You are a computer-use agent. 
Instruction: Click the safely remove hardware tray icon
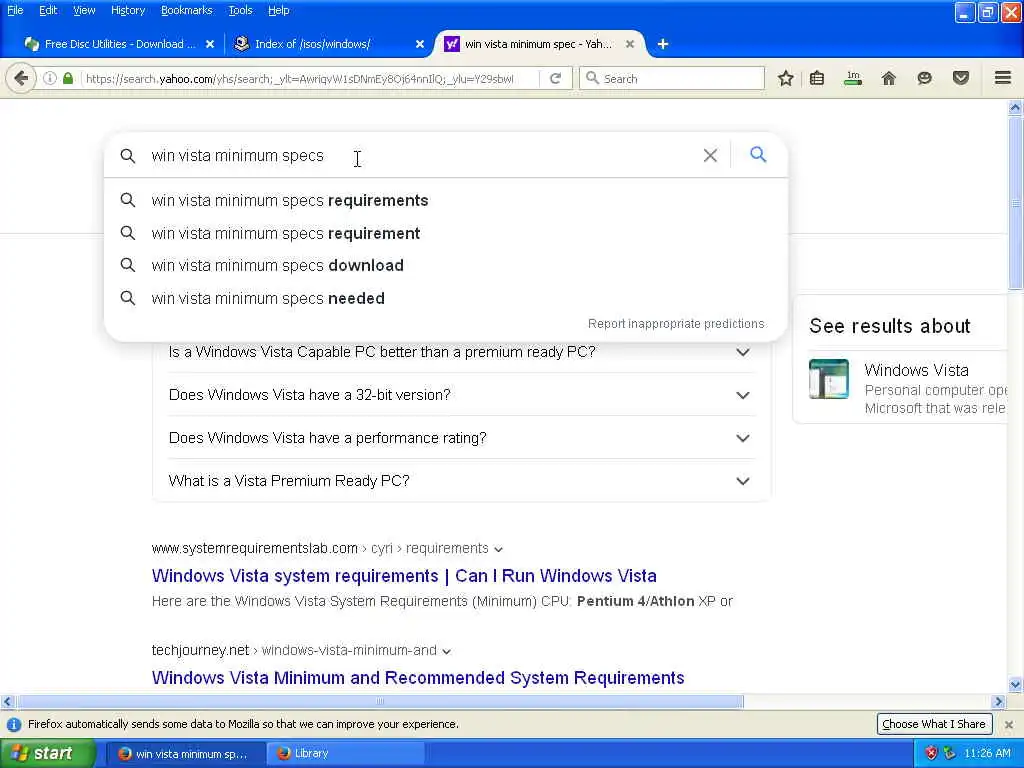(950, 753)
